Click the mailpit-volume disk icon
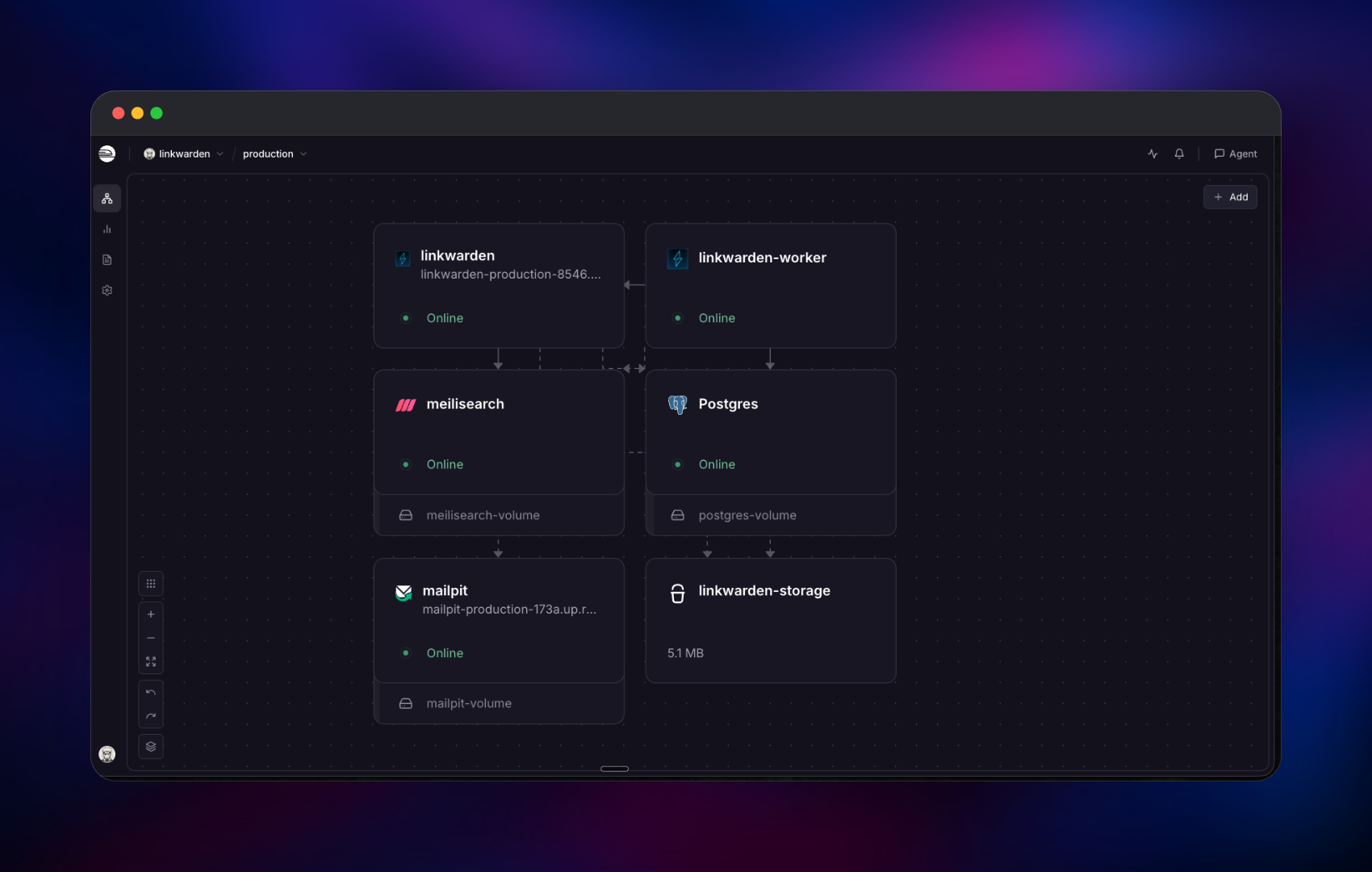Viewport: 1372px width, 872px height. tap(406, 703)
